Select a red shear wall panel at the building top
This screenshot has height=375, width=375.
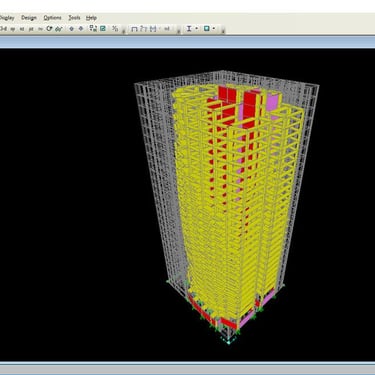coord(227,94)
